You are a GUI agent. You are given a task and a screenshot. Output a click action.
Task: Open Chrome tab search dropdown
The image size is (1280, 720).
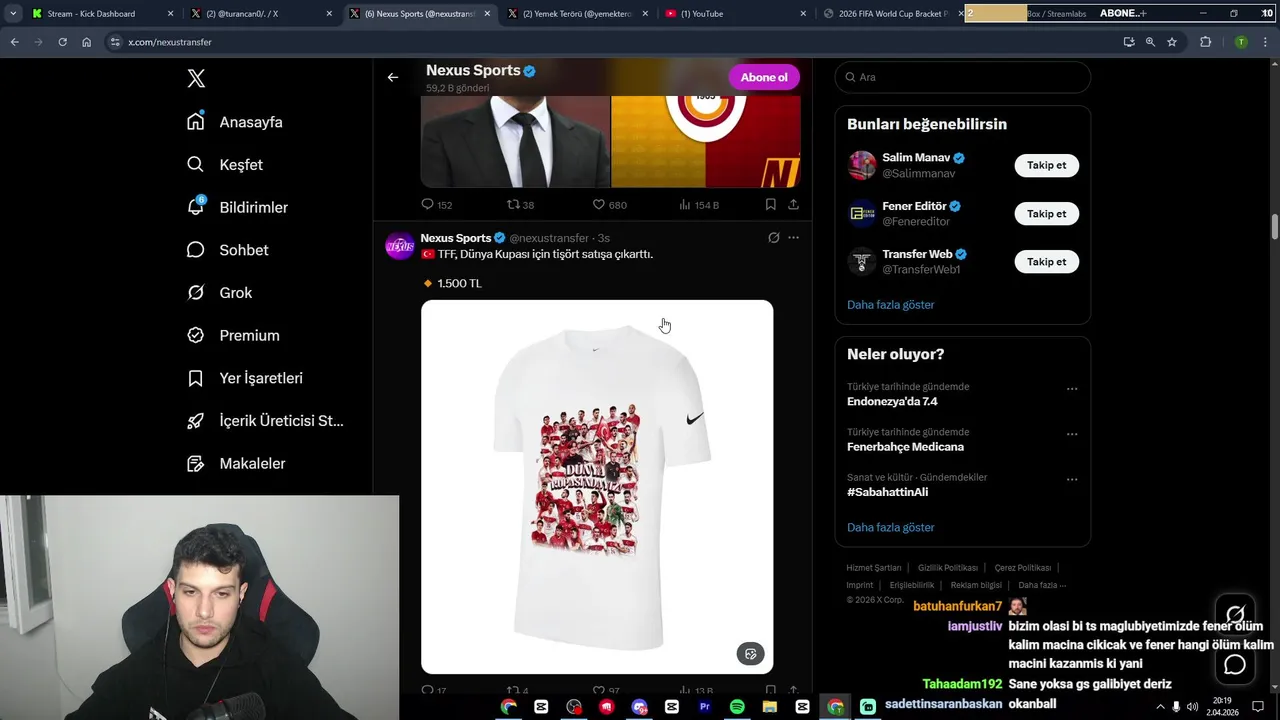(13, 13)
